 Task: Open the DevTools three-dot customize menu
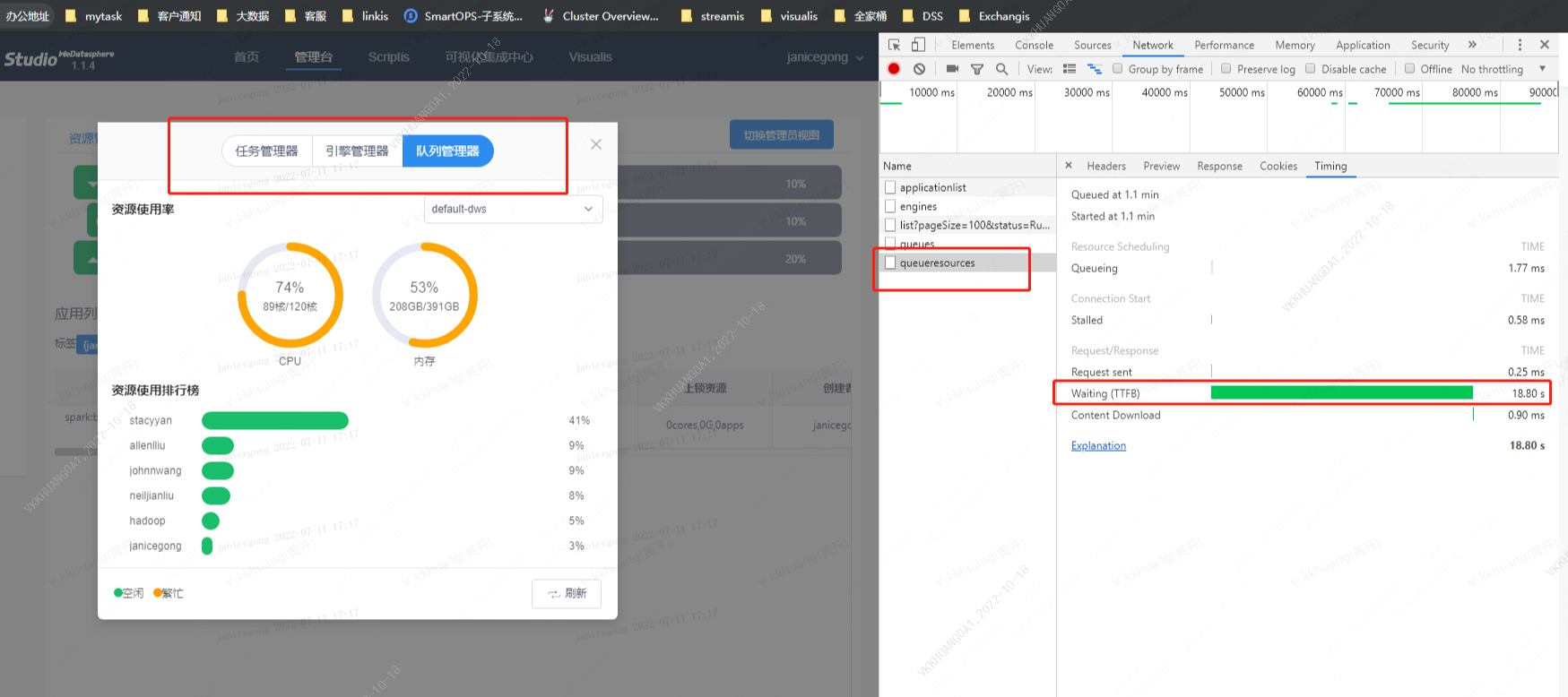click(1520, 45)
